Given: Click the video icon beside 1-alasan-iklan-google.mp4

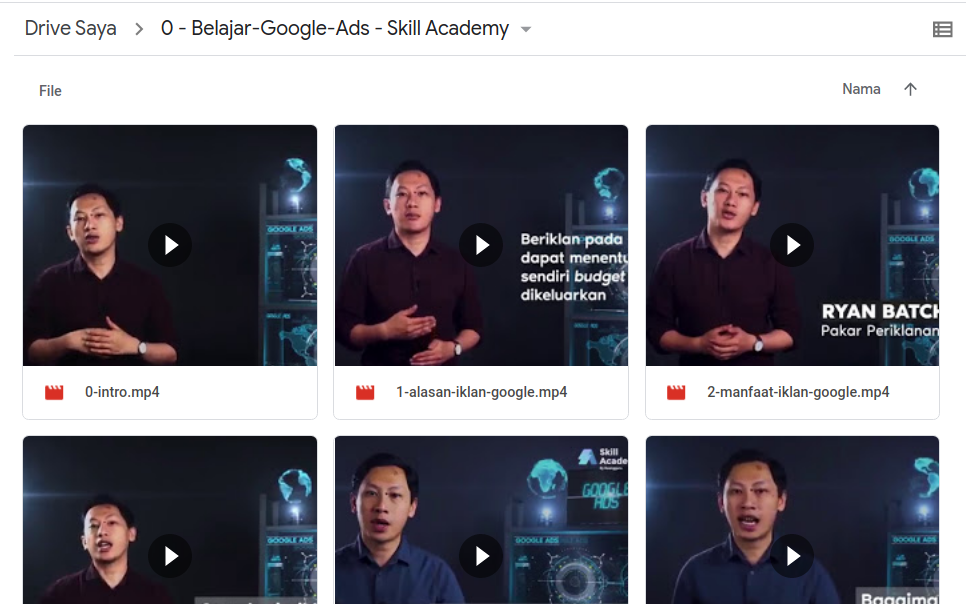Looking at the screenshot, I should click(x=365, y=393).
